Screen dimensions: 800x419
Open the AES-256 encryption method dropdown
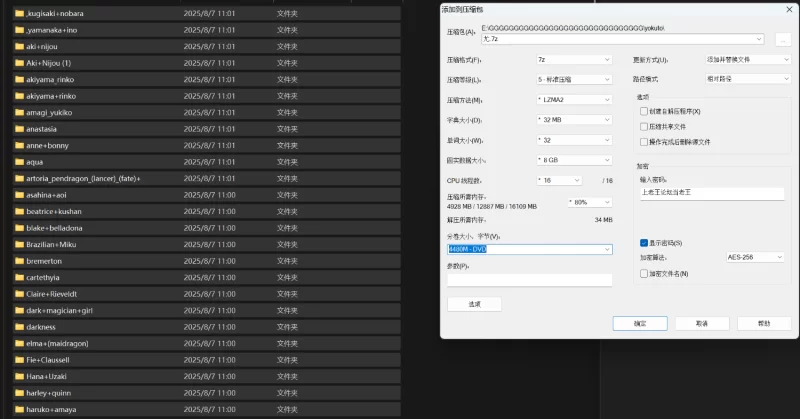pos(755,257)
